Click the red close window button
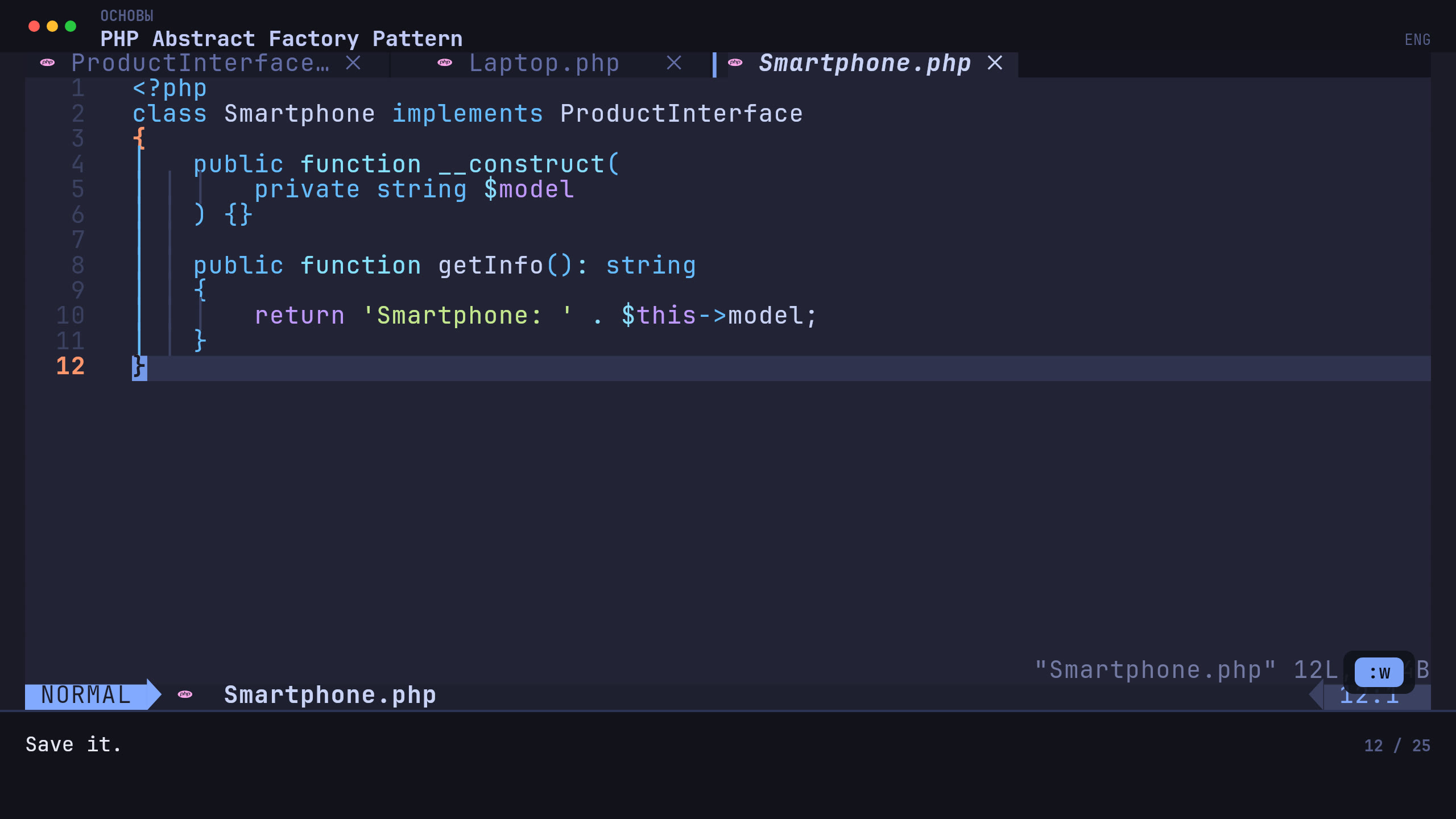 (34, 26)
